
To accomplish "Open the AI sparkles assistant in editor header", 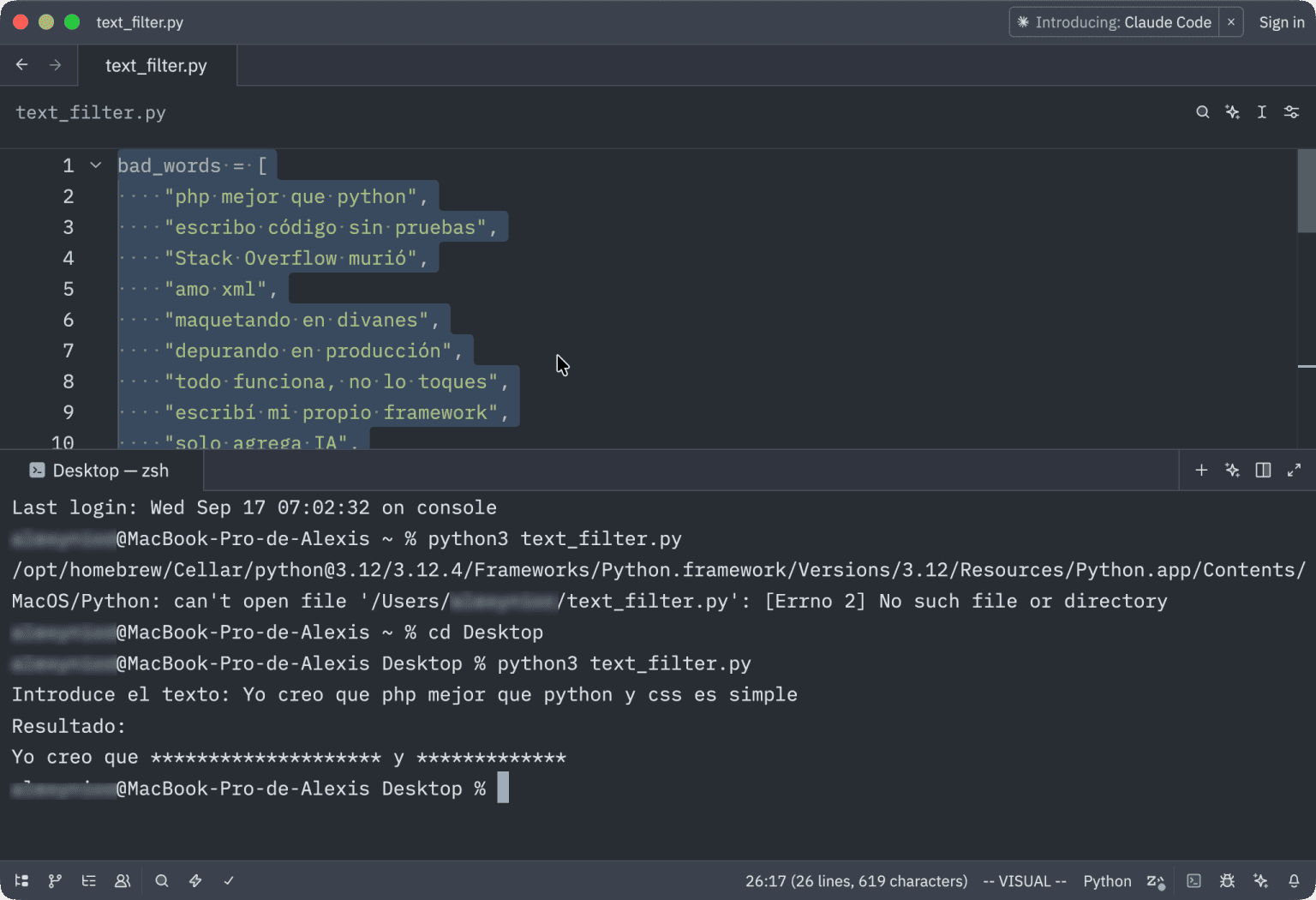I will pyautogui.click(x=1232, y=111).
